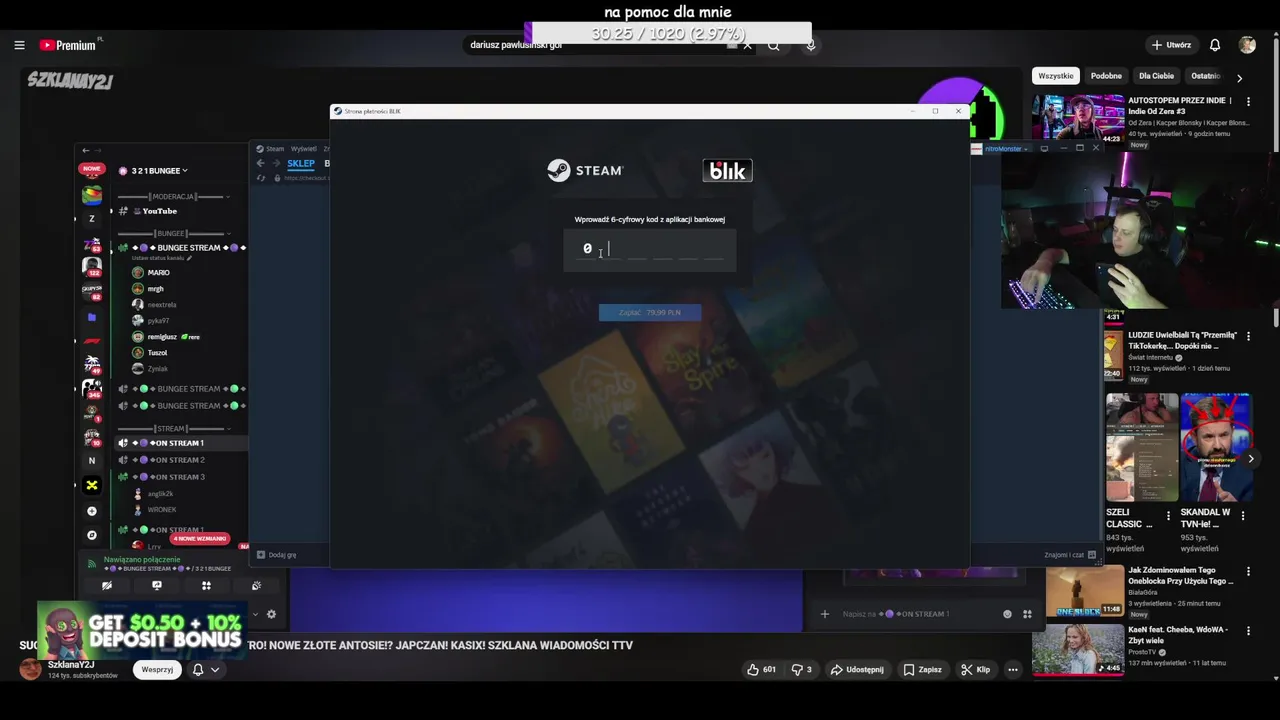
Task: Click the blik logo in payment window
Action: (727, 171)
